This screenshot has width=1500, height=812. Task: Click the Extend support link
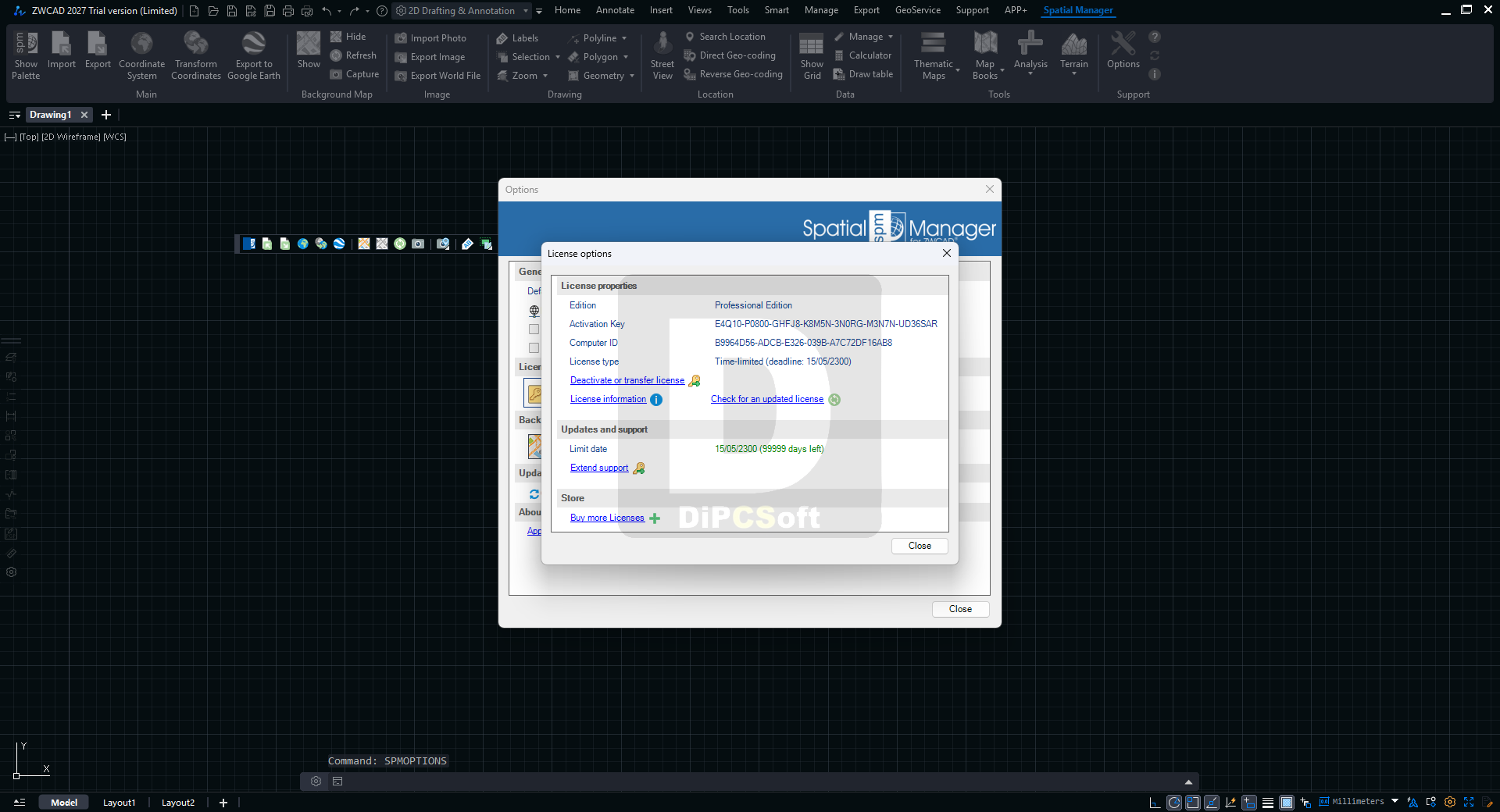pos(599,468)
